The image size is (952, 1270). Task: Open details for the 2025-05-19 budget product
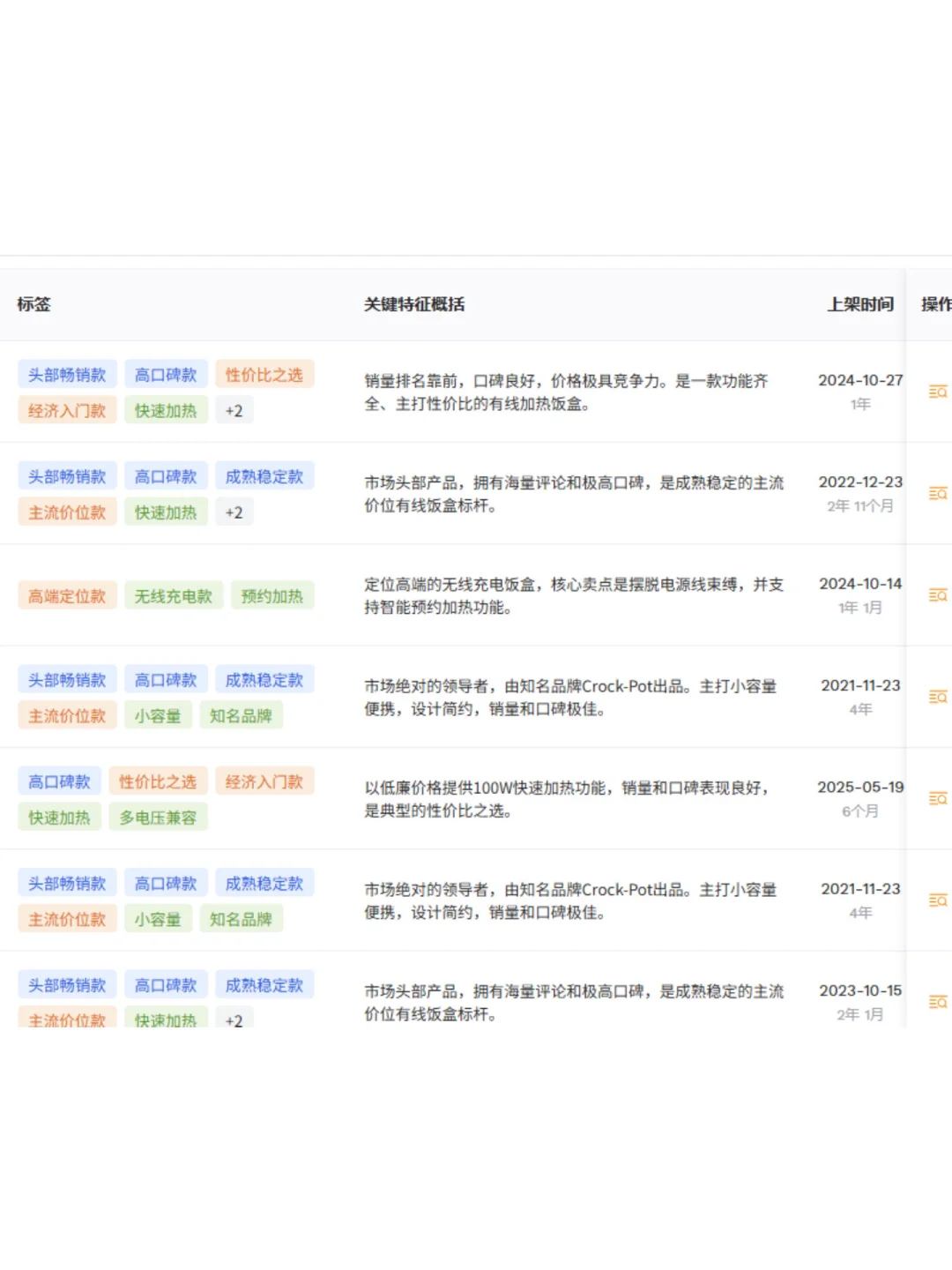click(x=936, y=797)
